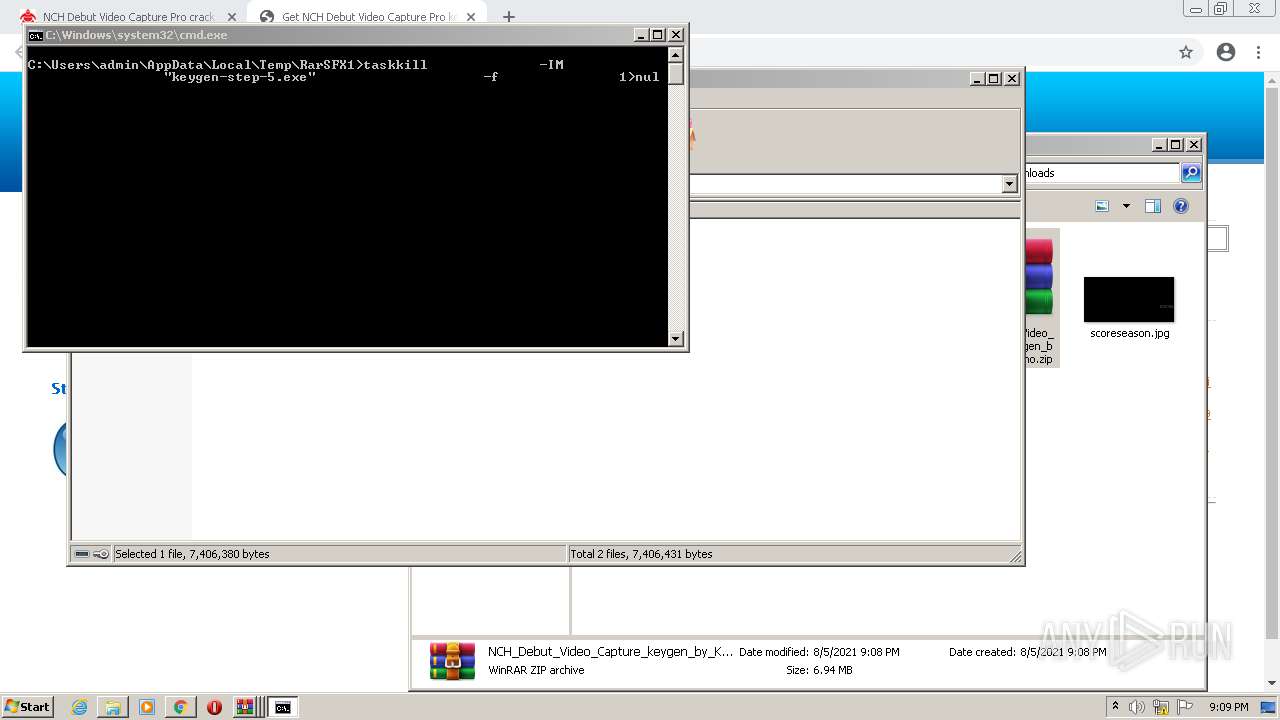Open Action Center flag icon
This screenshot has height=720, width=1280.
[1185, 707]
